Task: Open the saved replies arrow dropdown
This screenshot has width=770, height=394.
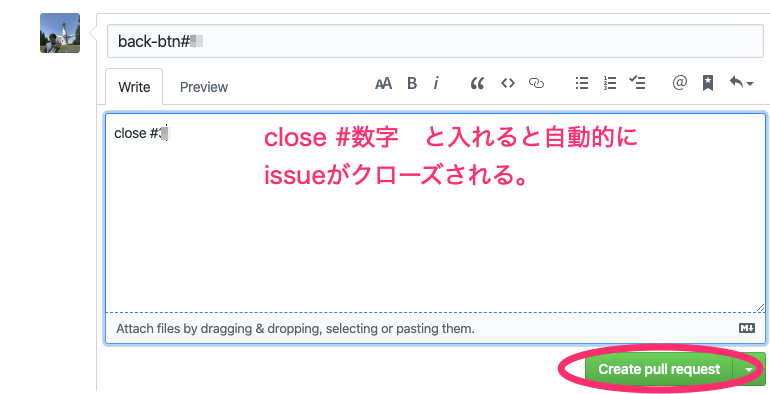Action: (x=742, y=83)
